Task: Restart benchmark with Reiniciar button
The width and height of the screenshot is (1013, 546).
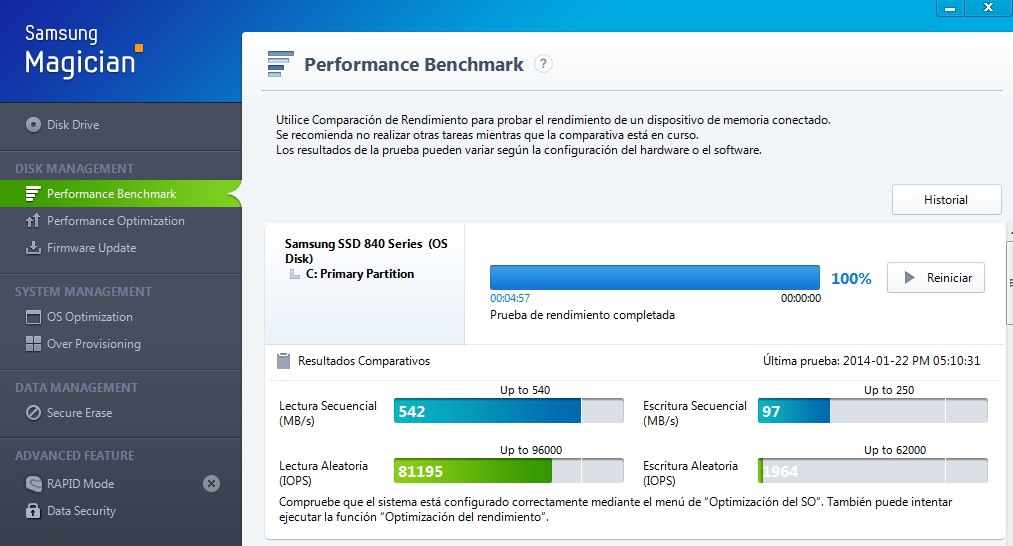Action: [x=935, y=278]
